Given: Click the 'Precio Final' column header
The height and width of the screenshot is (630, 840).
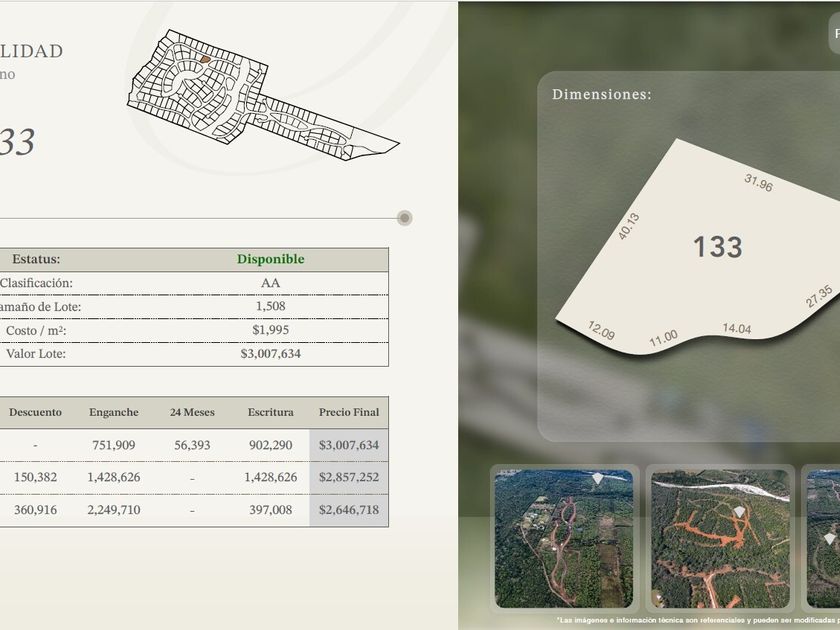Looking at the screenshot, I should pyautogui.click(x=349, y=412).
